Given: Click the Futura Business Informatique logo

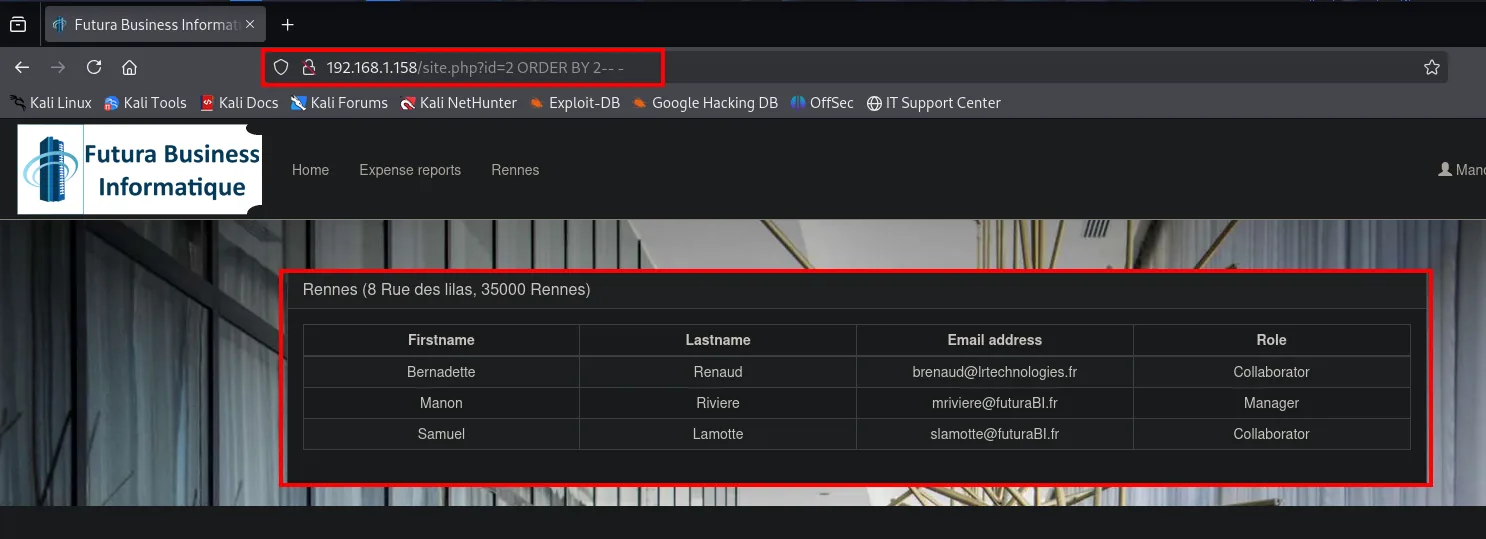Looking at the screenshot, I should click(140, 169).
